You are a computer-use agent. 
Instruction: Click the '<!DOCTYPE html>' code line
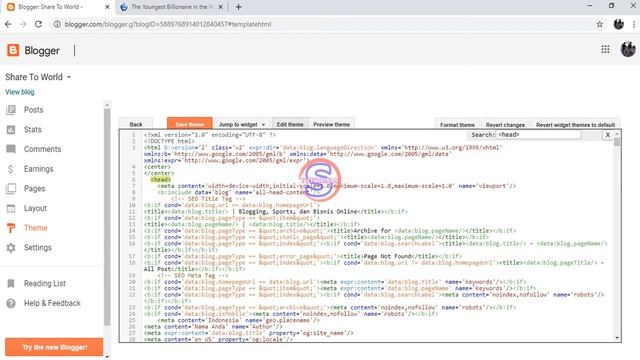(x=169, y=141)
